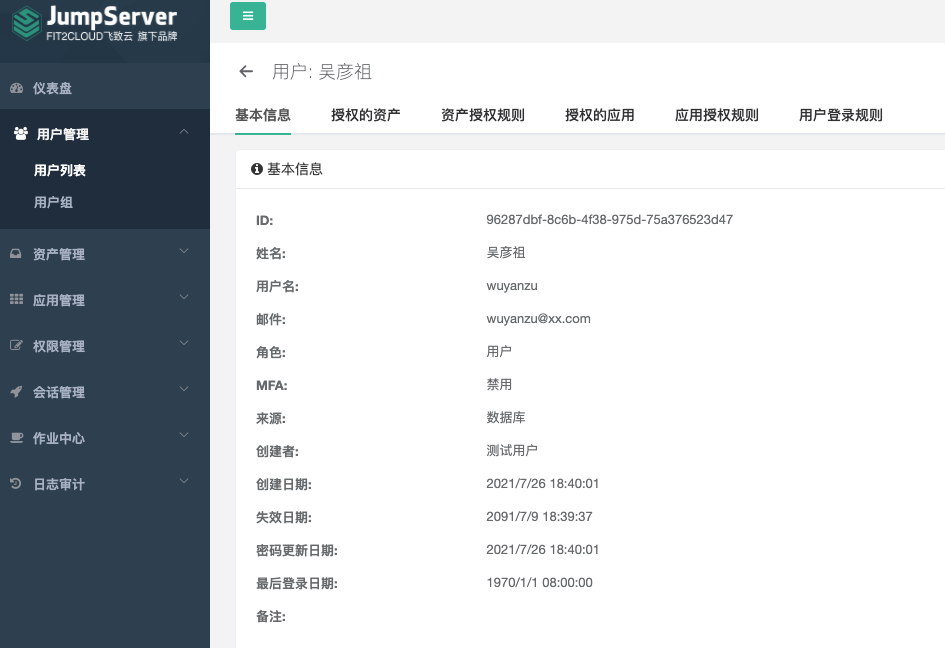Switch to the 资产授权规则 tab
Screen dimensions: 945x648
[483, 115]
